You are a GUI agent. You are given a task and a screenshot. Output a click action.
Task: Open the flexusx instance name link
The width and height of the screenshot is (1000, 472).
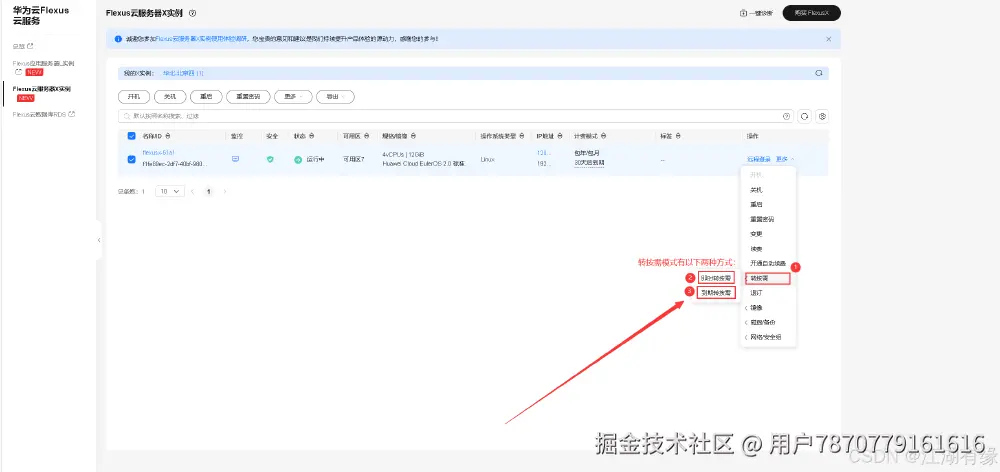[158, 153]
